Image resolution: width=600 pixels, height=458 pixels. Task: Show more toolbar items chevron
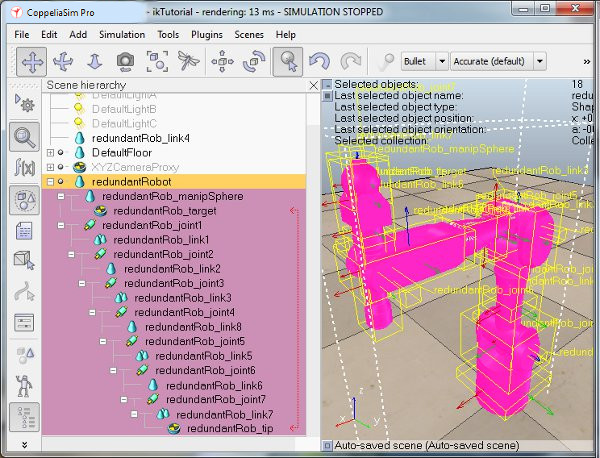click(x=587, y=62)
